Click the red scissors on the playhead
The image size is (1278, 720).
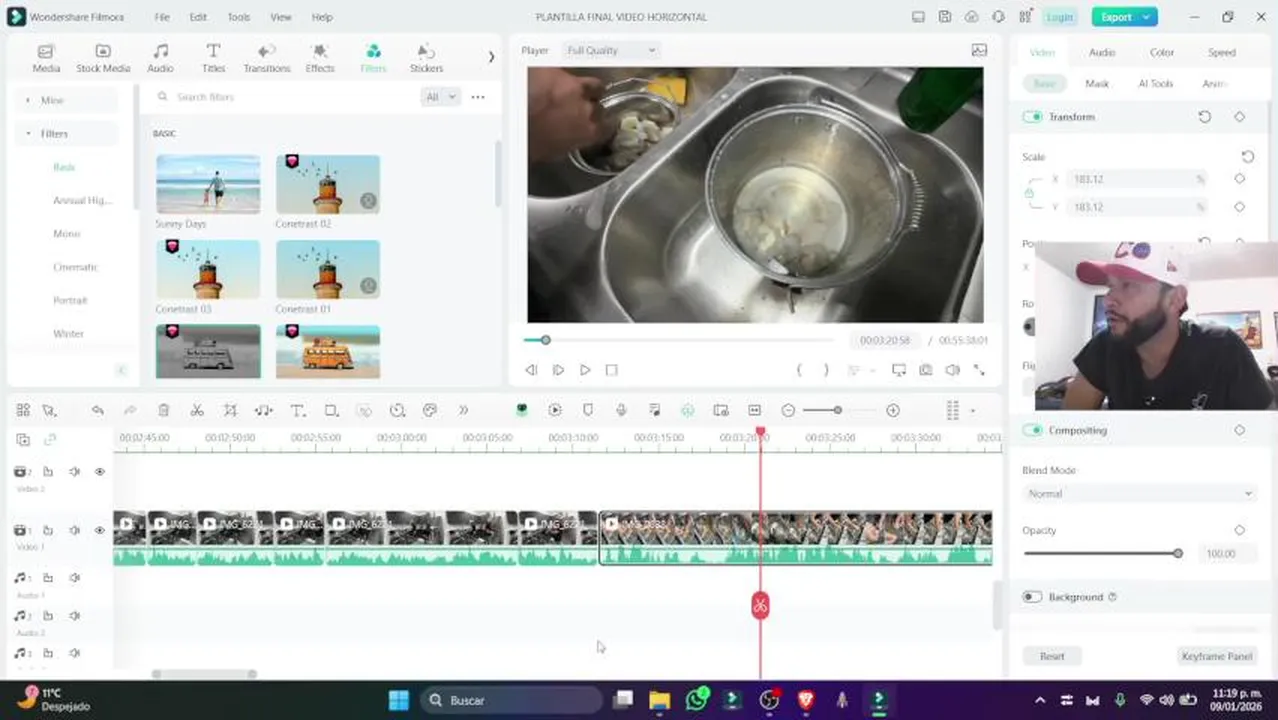[760, 605]
